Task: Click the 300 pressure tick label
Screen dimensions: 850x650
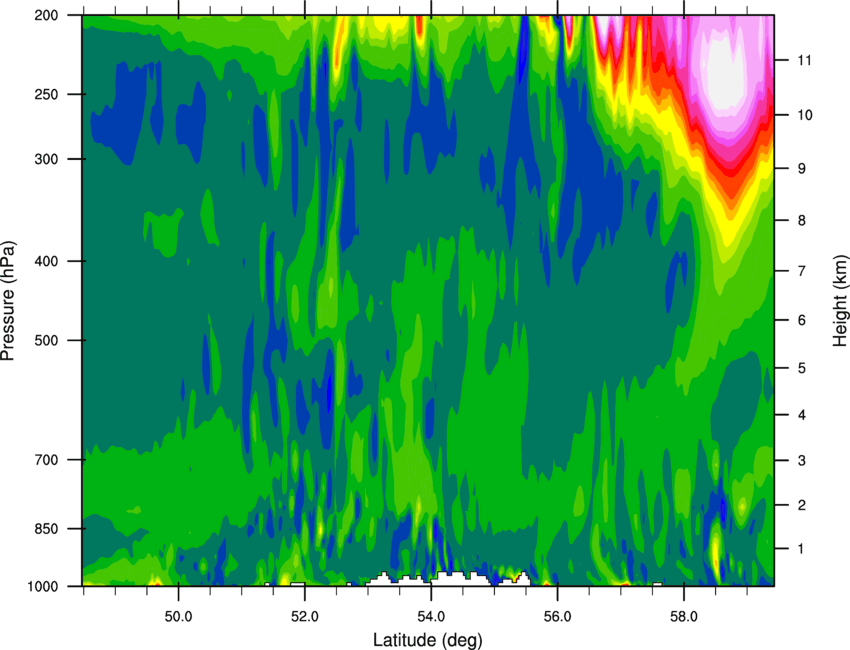Action: (x=46, y=159)
